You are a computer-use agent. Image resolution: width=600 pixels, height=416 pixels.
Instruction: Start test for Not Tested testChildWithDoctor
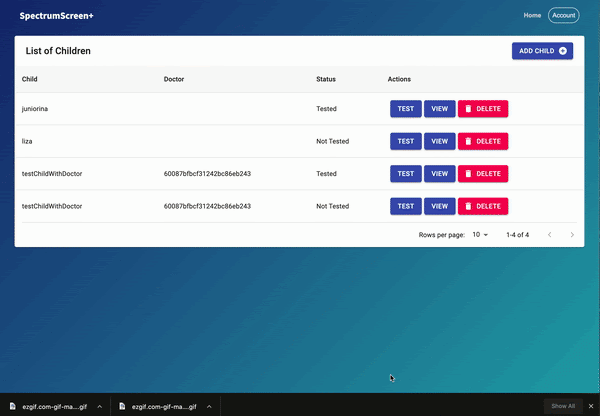coord(406,206)
